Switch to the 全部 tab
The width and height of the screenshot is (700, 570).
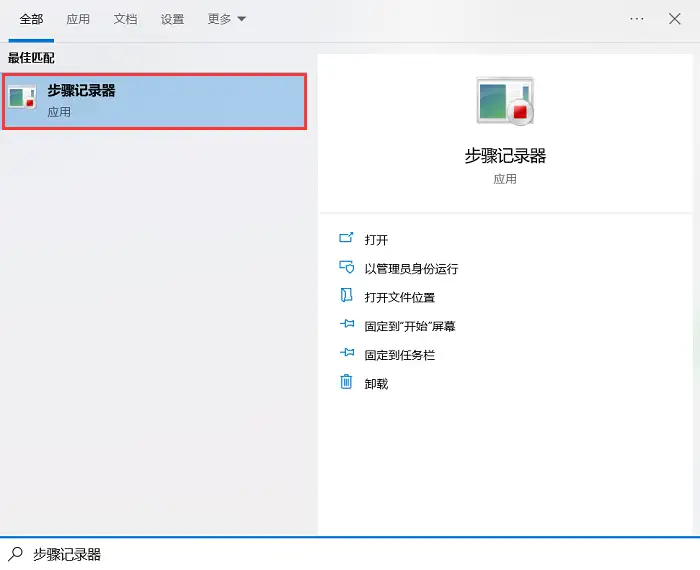pos(31,19)
